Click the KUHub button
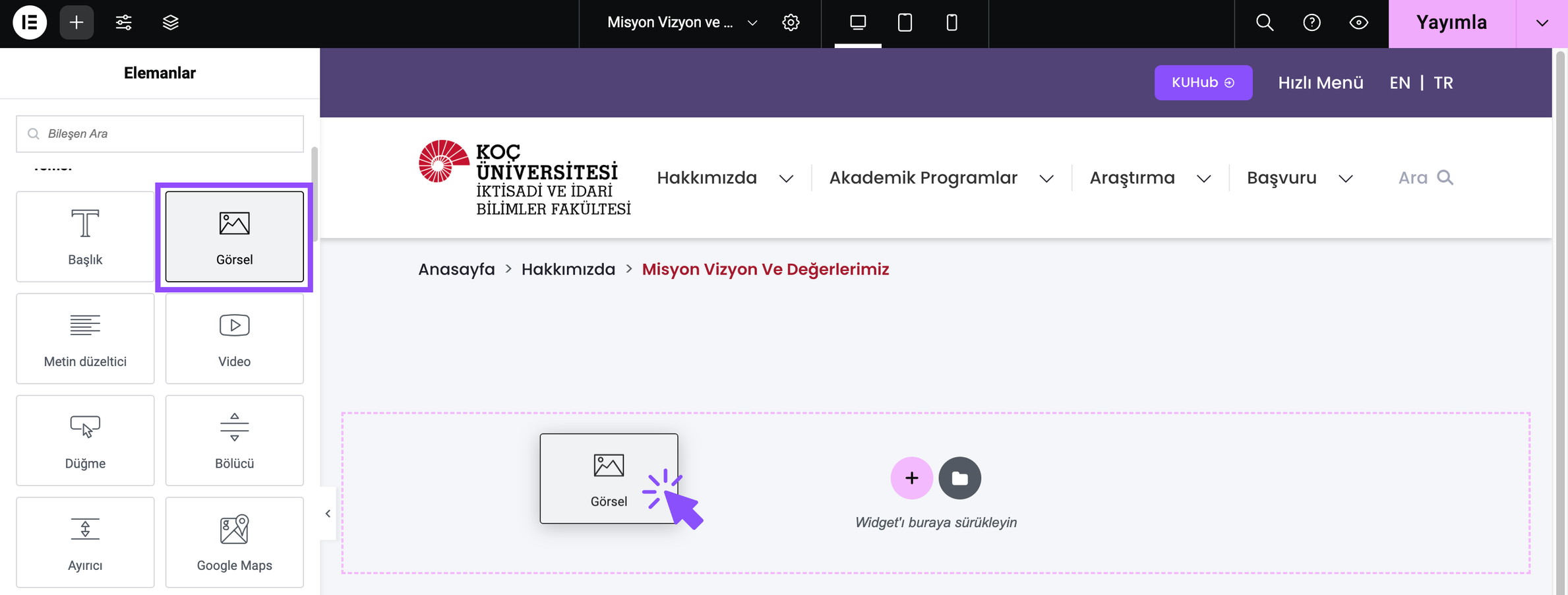 [1203, 82]
